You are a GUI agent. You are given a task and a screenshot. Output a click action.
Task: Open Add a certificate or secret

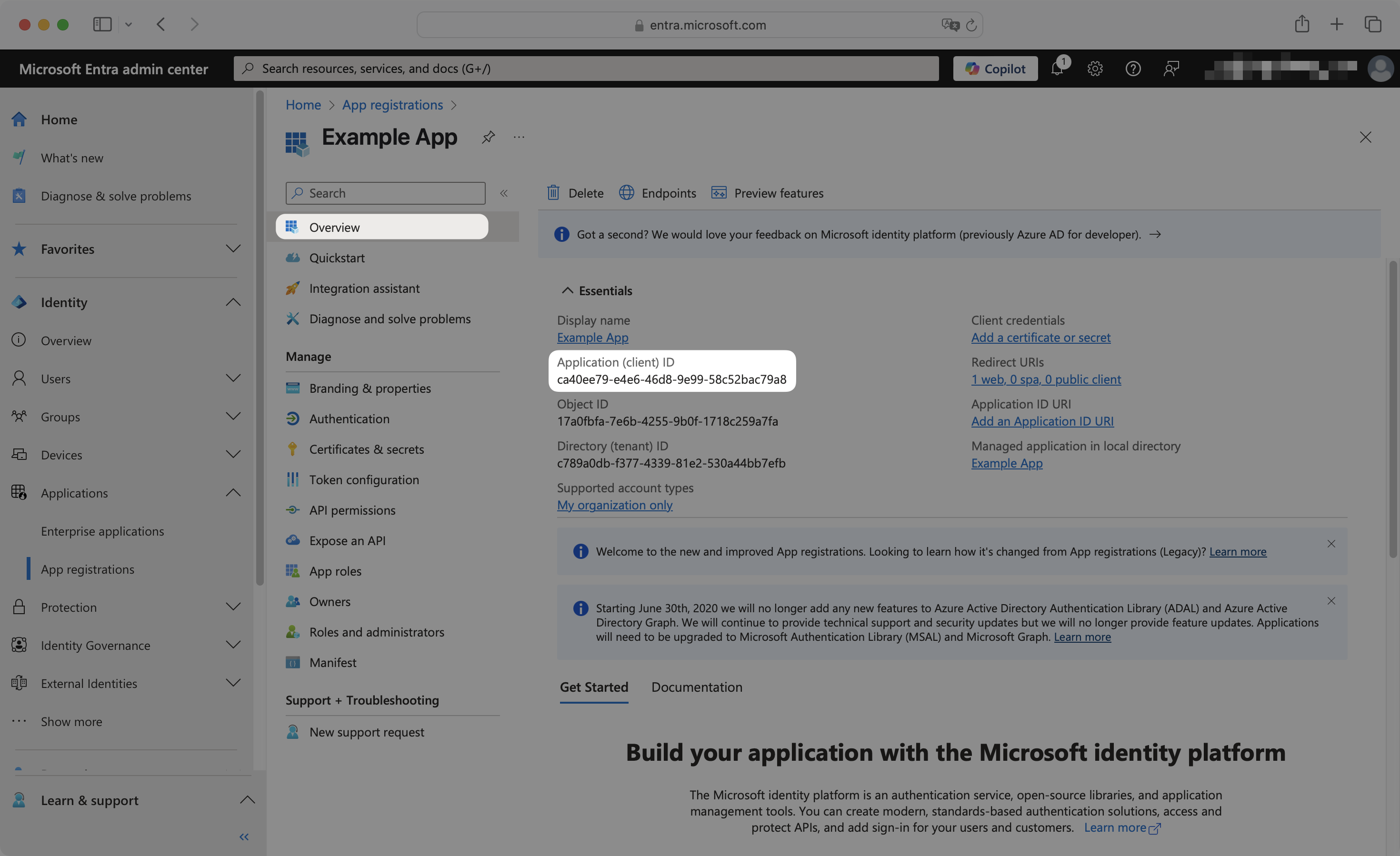(1040, 337)
